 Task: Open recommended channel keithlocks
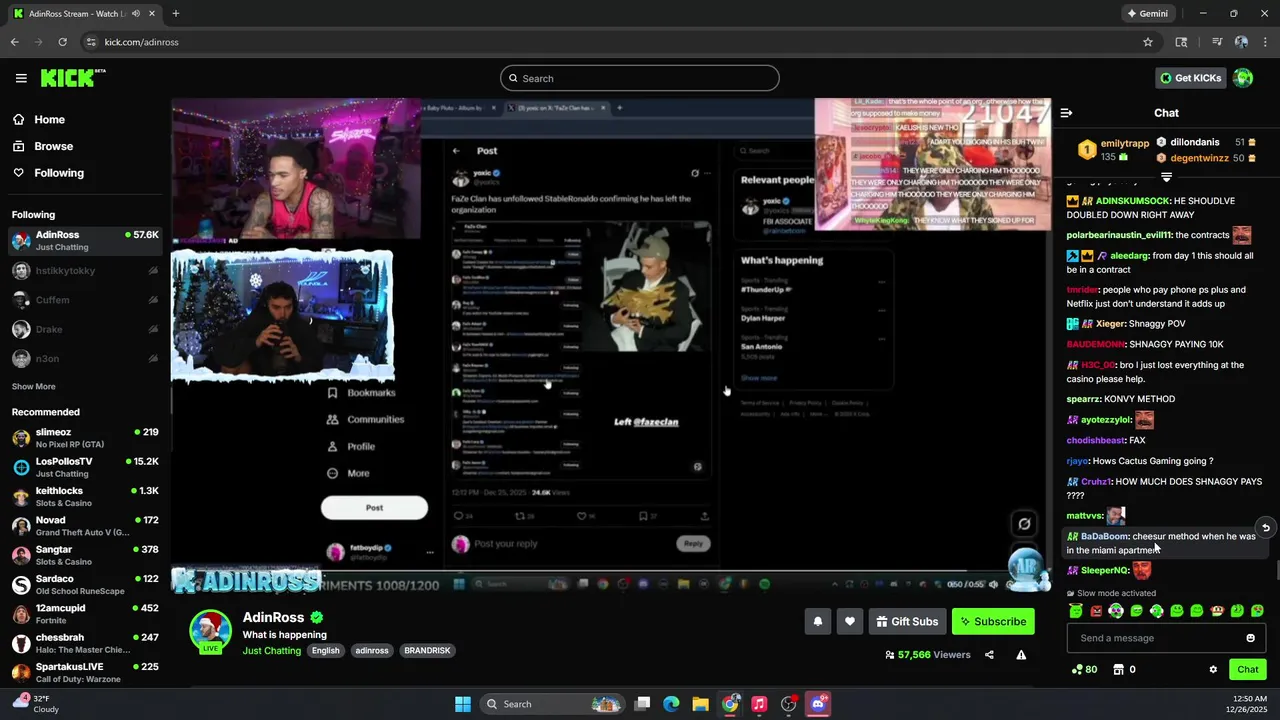pos(85,496)
